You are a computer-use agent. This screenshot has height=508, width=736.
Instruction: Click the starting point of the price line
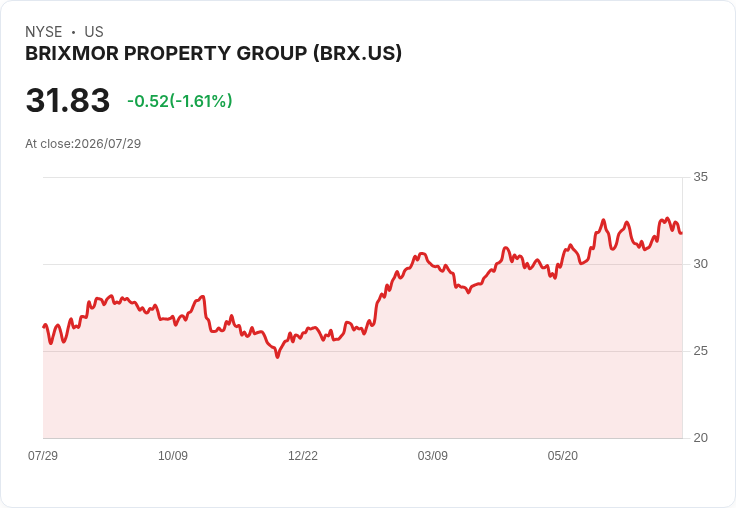[x=44, y=326]
